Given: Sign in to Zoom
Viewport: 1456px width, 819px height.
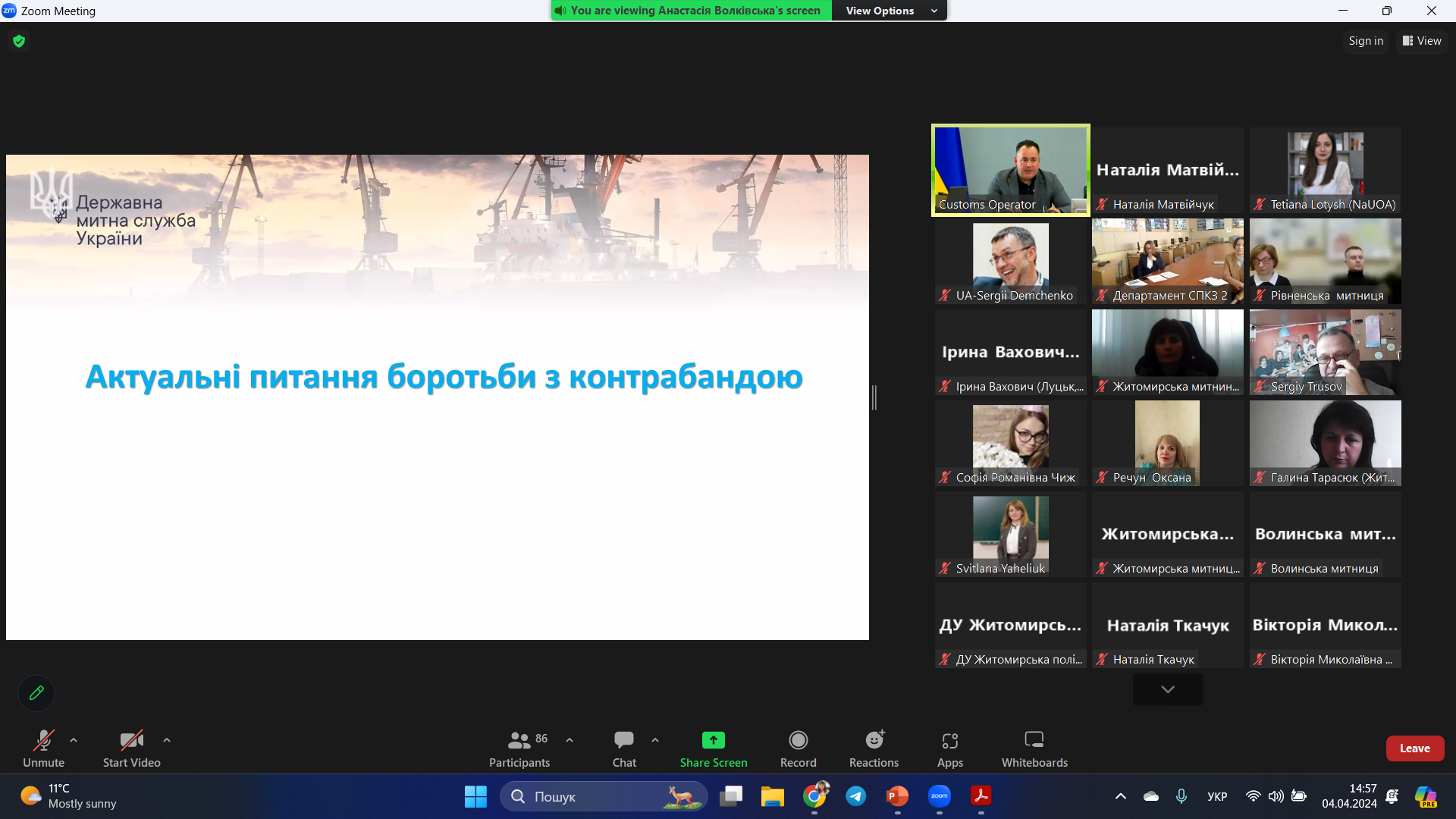Looking at the screenshot, I should point(1365,40).
